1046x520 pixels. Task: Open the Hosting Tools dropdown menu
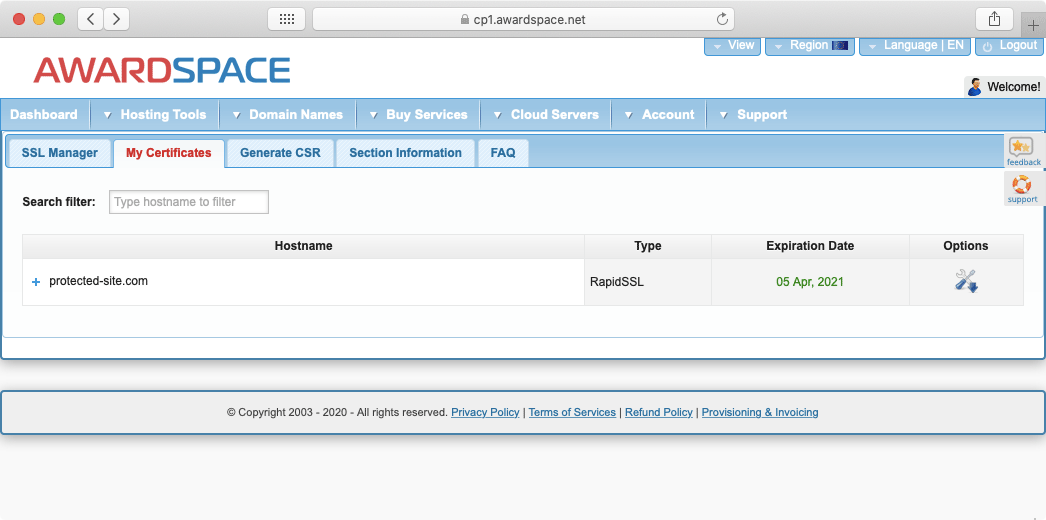[x=154, y=115]
